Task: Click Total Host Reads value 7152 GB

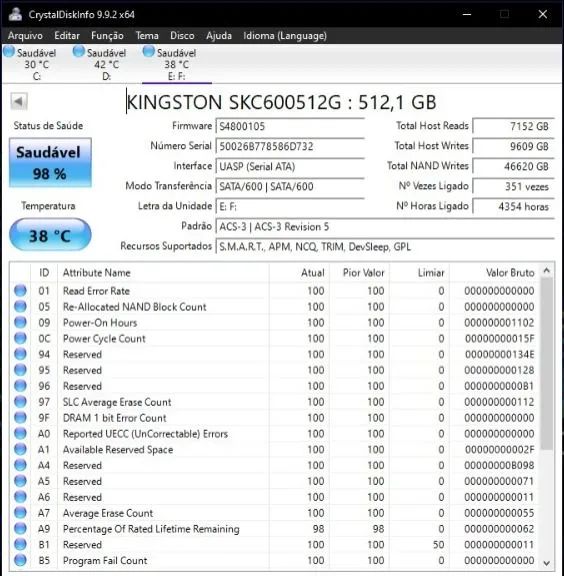Action: point(513,126)
